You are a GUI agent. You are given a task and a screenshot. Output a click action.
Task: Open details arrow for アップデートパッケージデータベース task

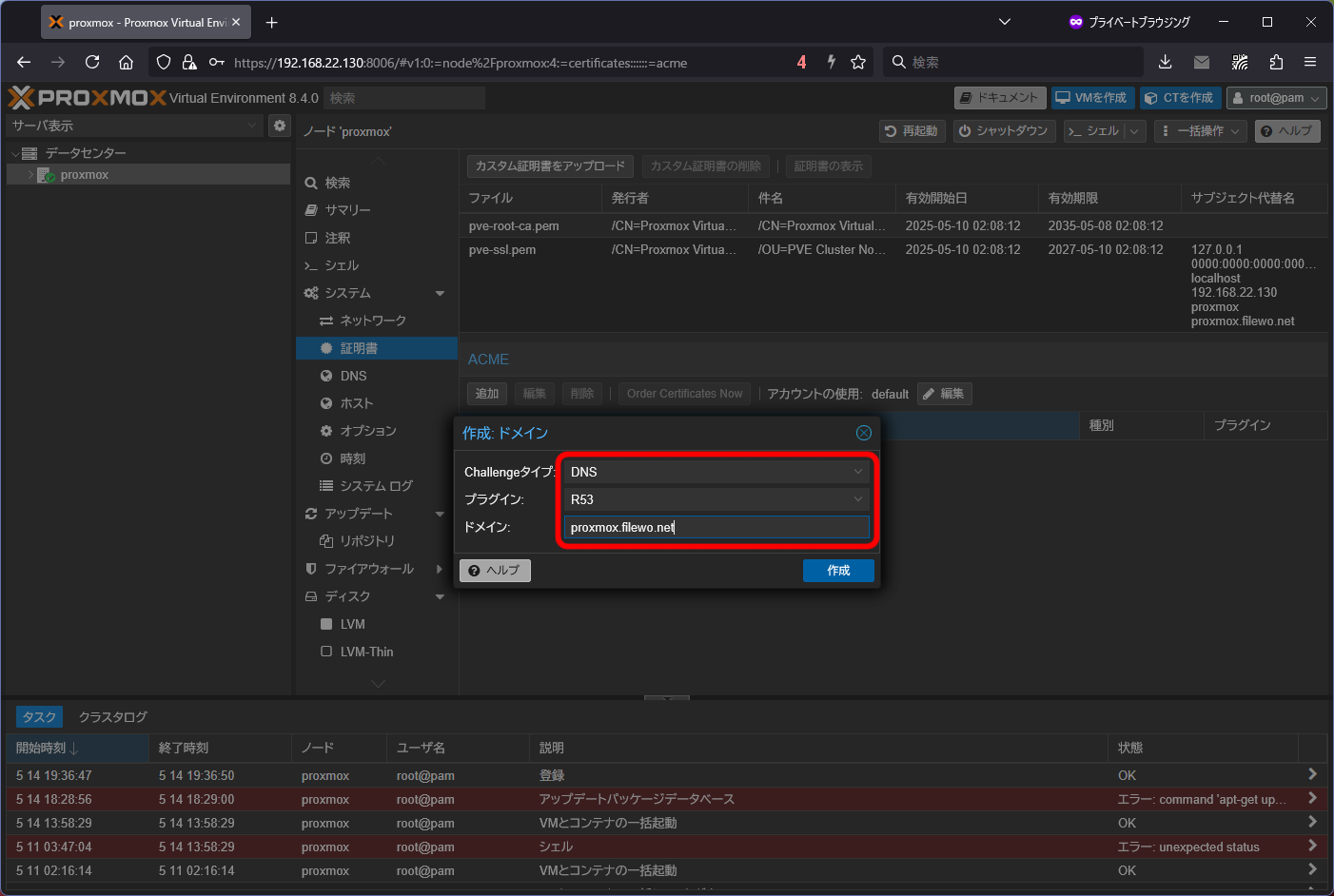[x=1312, y=798]
